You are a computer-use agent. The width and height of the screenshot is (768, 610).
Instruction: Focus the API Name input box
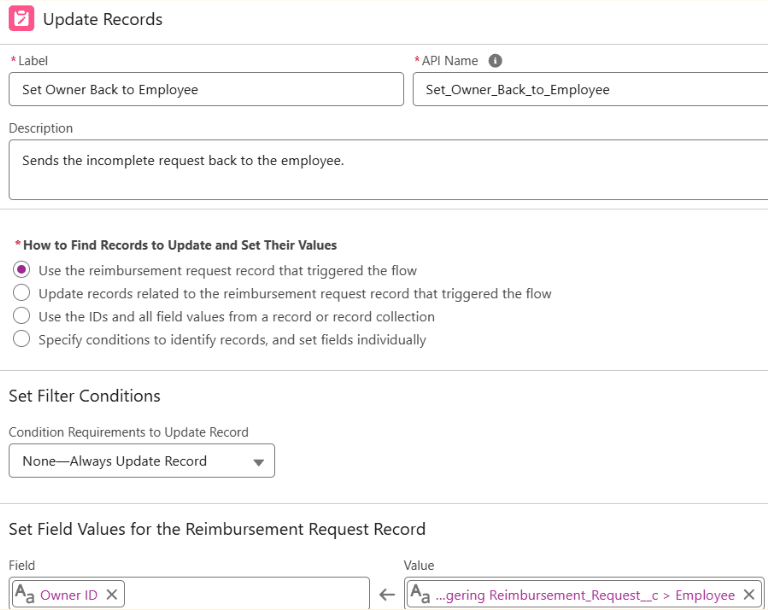coord(588,90)
